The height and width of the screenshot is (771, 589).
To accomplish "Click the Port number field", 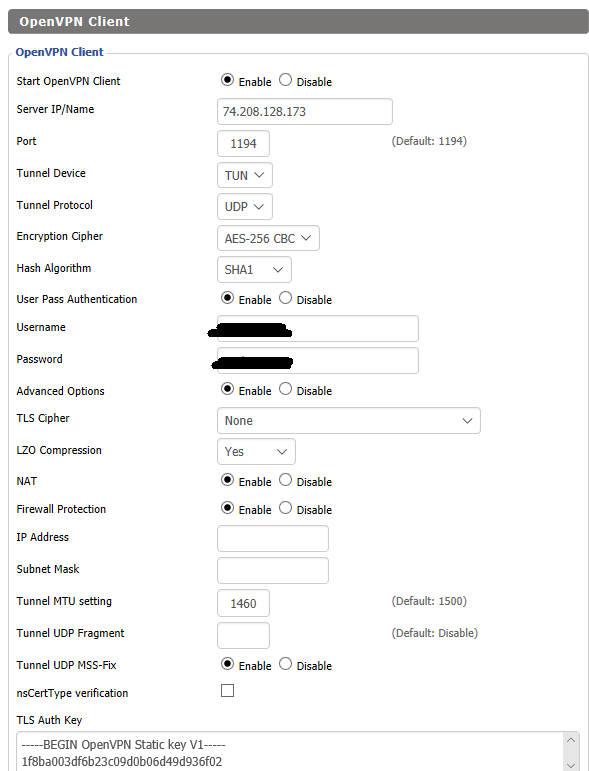I will [x=243, y=144].
